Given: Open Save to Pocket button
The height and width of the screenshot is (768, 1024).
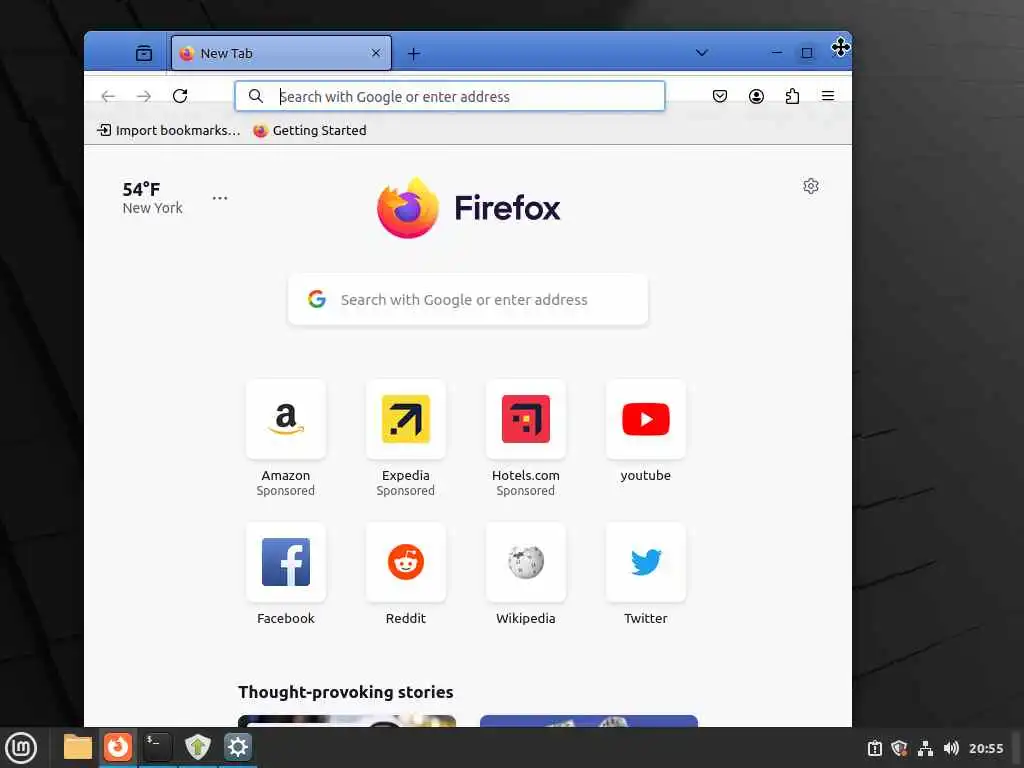Looking at the screenshot, I should point(720,97).
